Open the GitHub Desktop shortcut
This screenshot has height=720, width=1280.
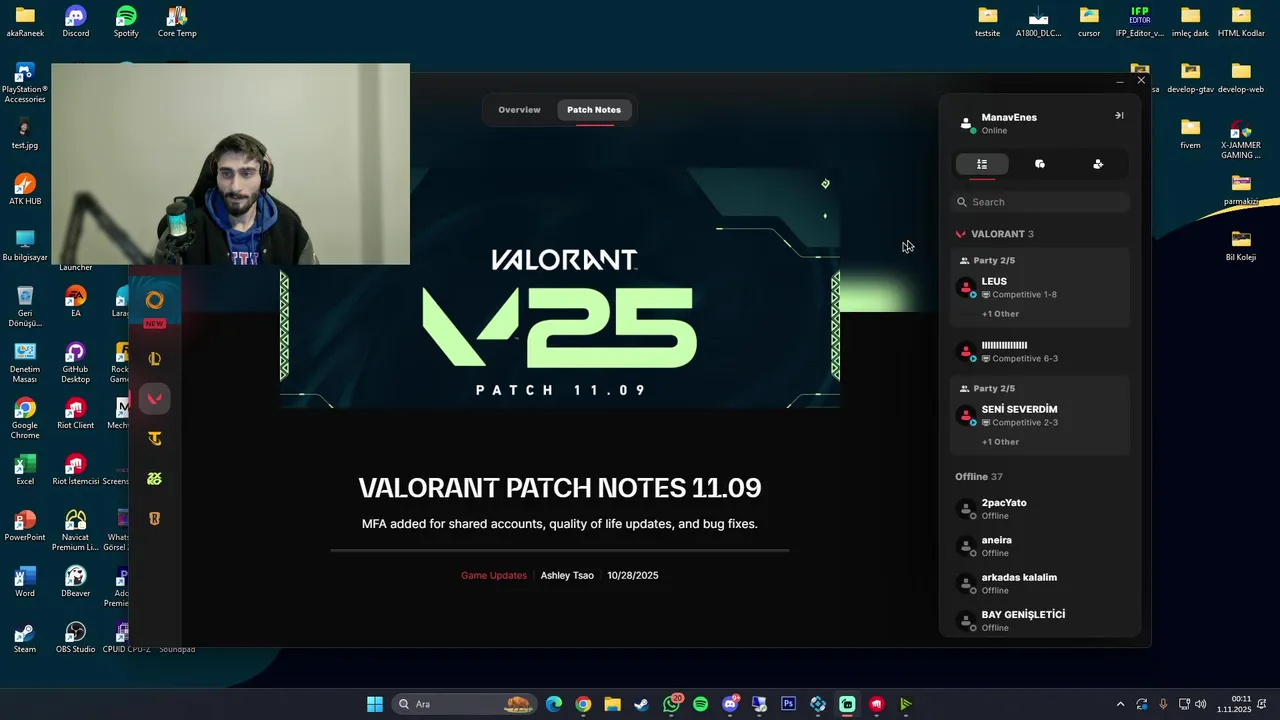tap(75, 363)
